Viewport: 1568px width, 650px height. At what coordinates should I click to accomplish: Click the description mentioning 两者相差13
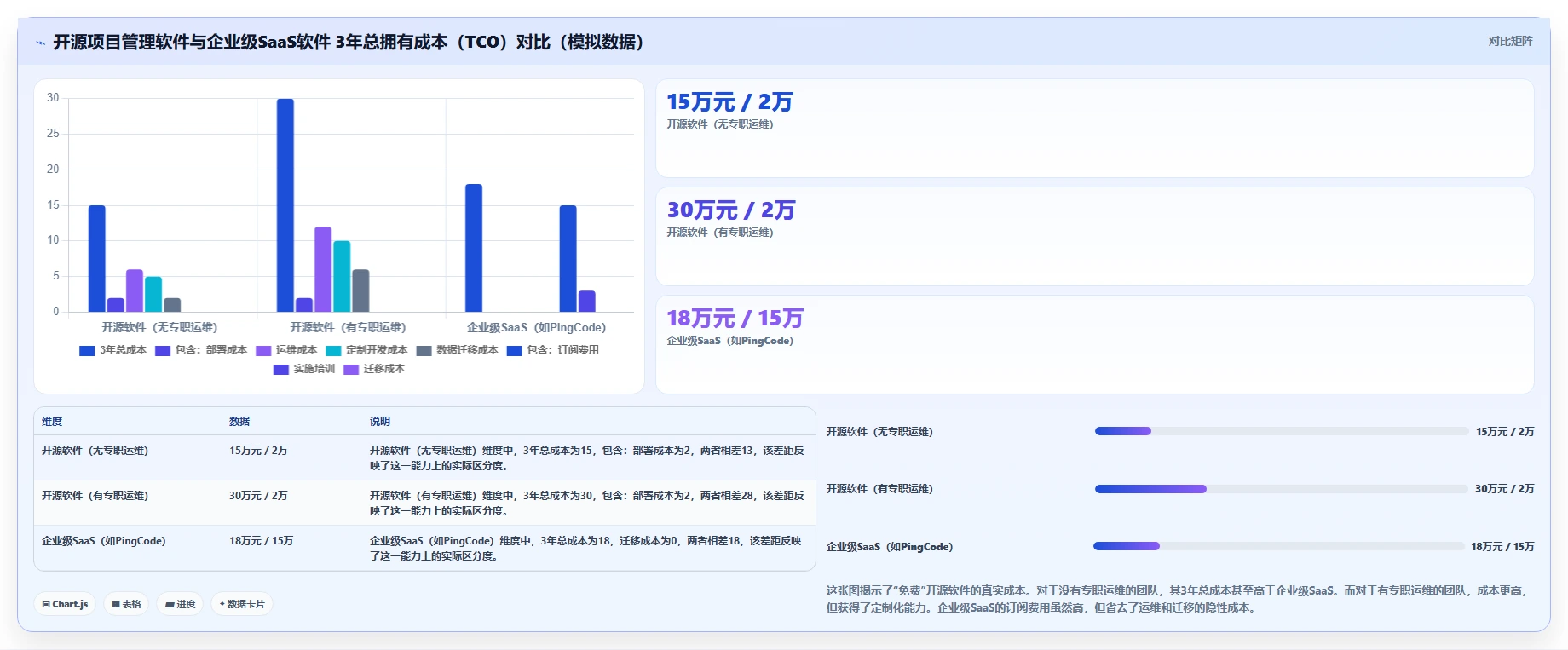(x=587, y=458)
